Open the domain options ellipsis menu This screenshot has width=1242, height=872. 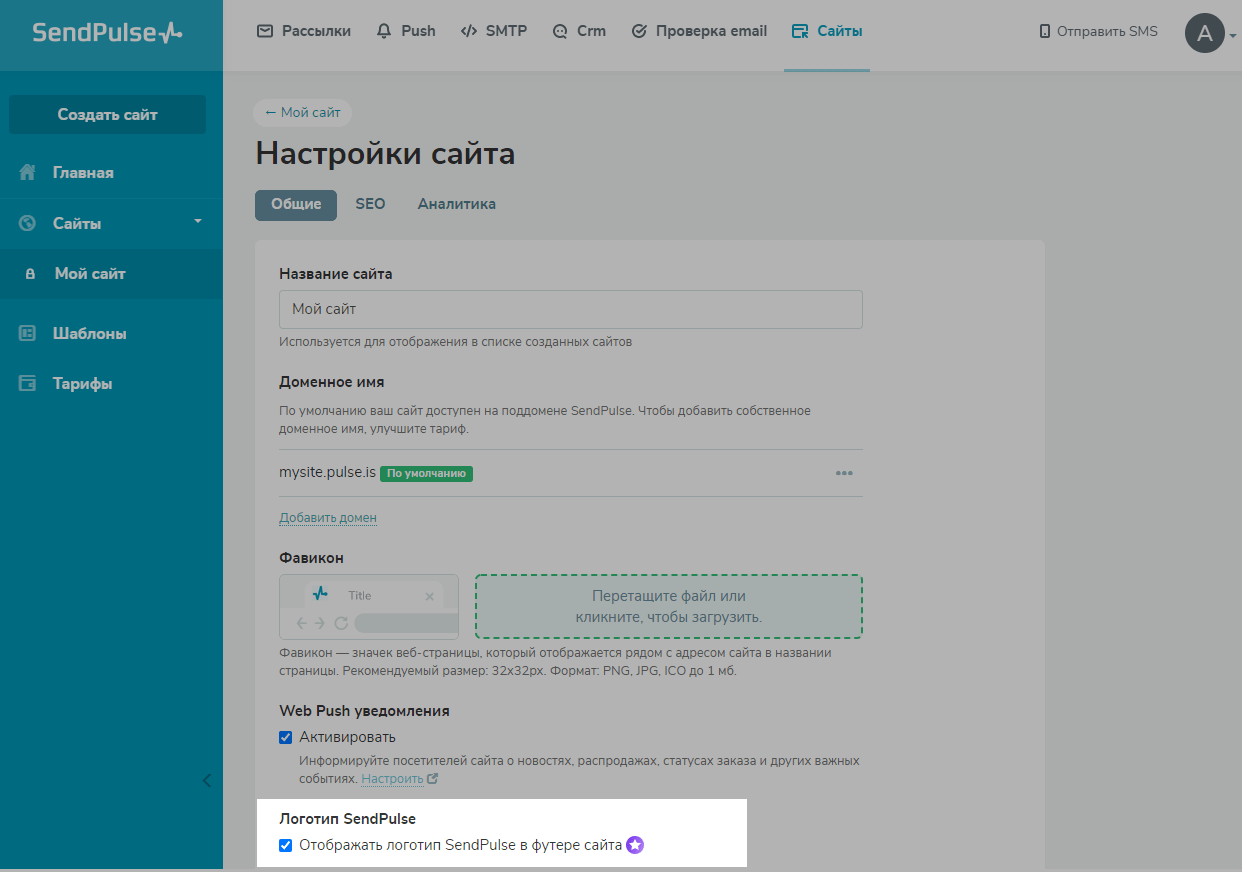coord(844,473)
